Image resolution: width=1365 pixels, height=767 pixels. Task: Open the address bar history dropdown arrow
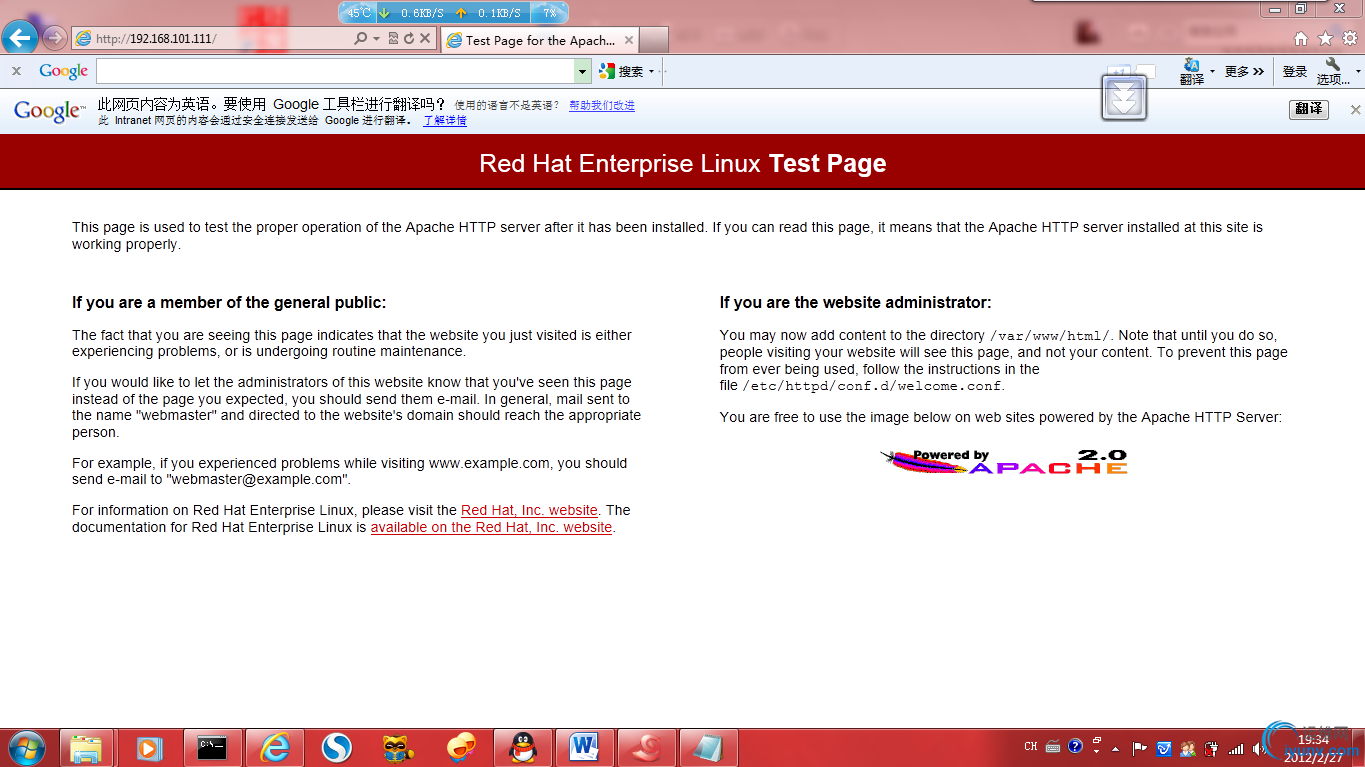[x=377, y=38]
